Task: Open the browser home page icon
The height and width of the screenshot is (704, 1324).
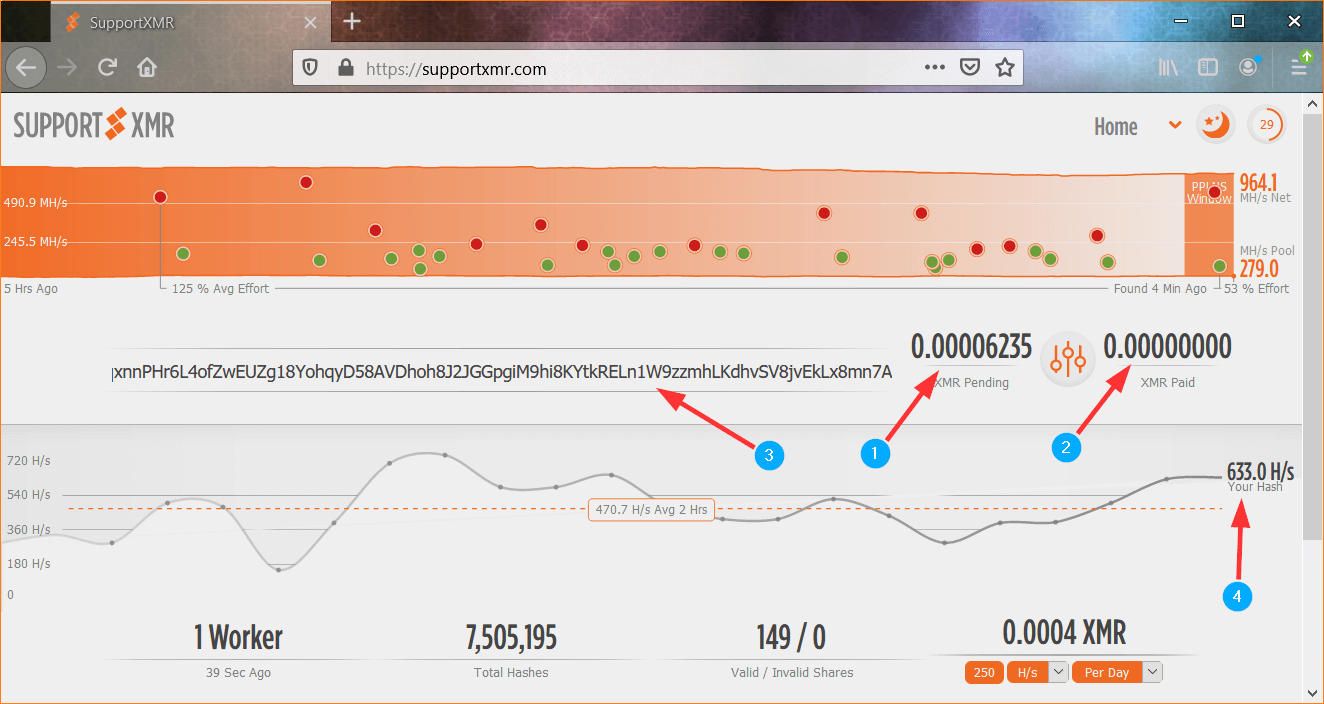Action: click(x=147, y=68)
